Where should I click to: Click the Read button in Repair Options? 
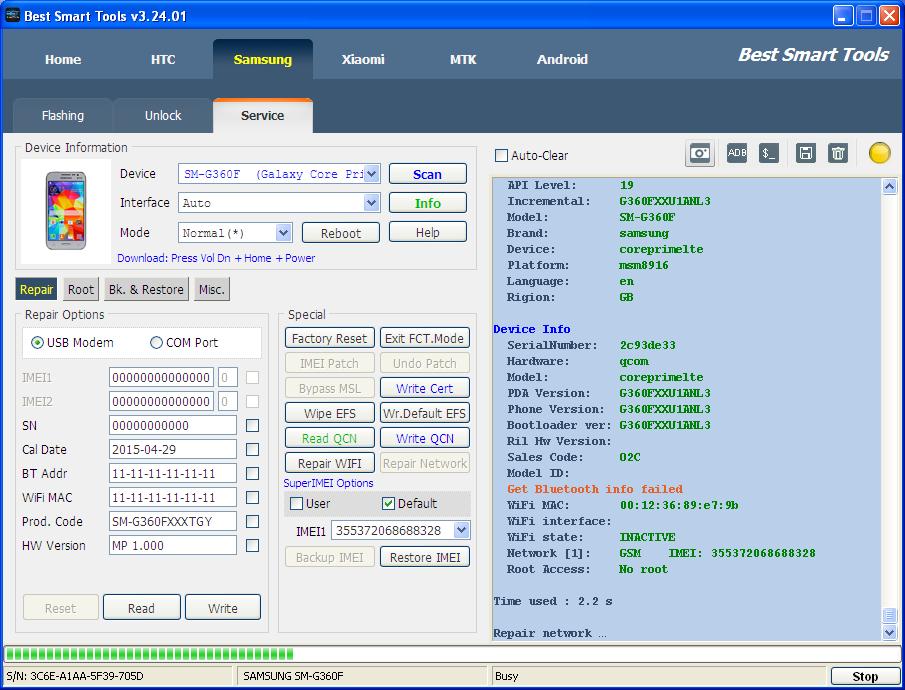[x=141, y=607]
